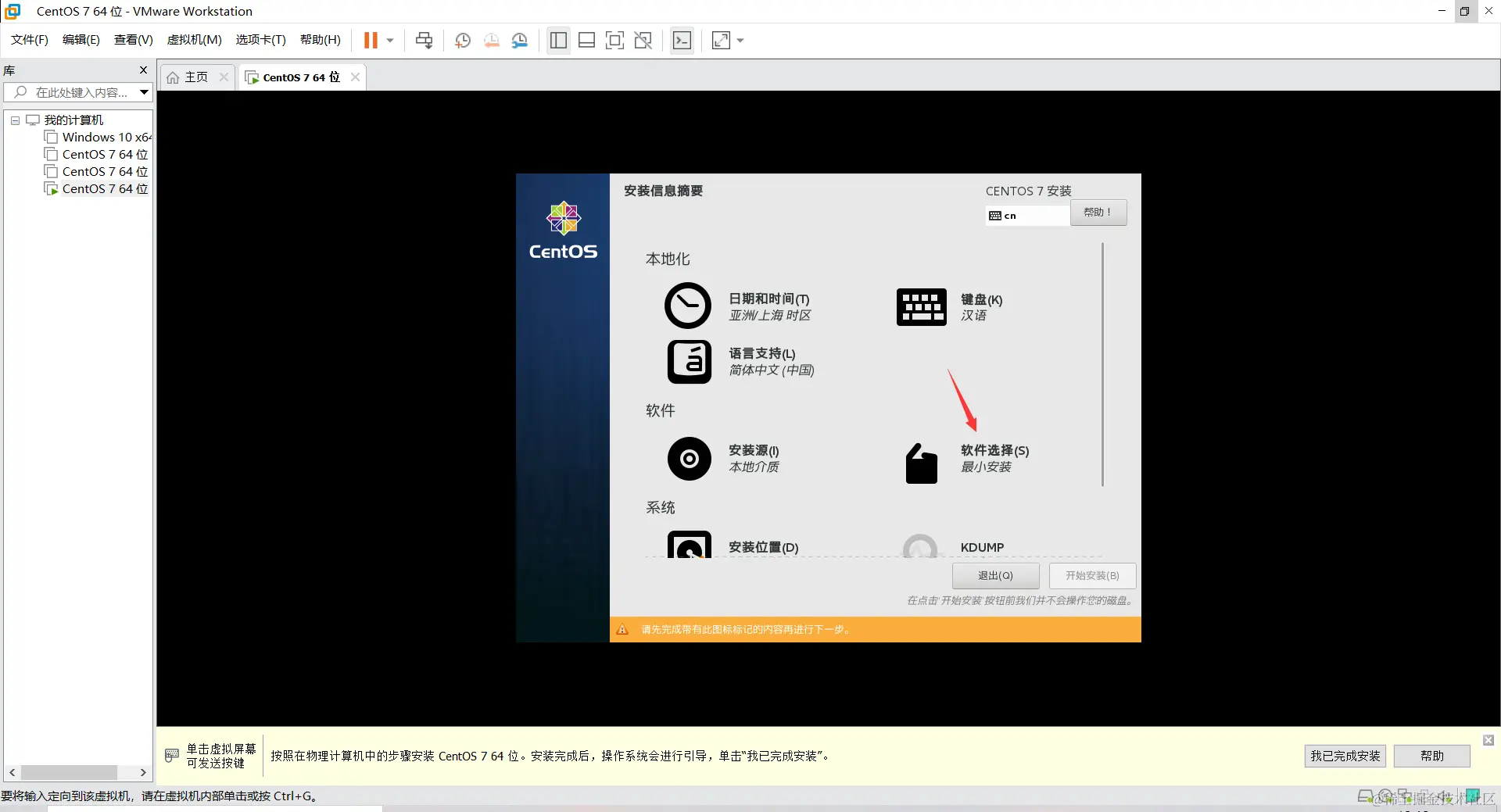Toggle the thumbnail bar view
This screenshot has width=1501, height=812.
point(586,40)
